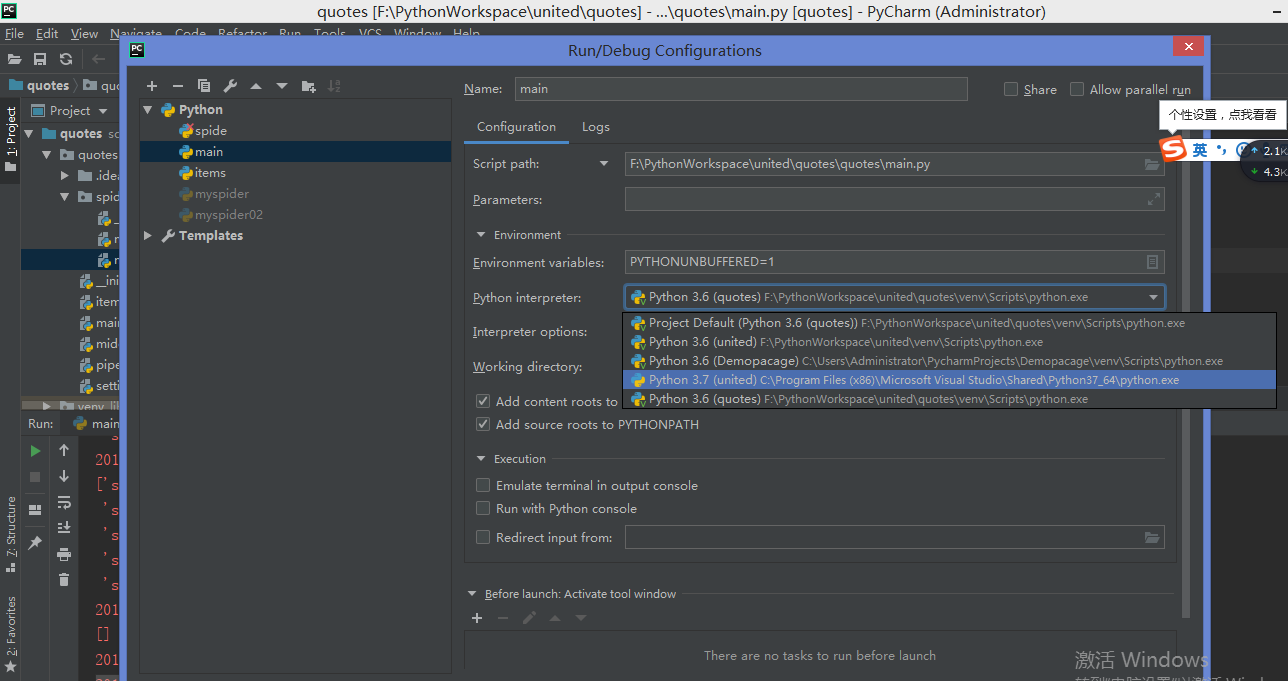The height and width of the screenshot is (681, 1288).
Task: Click the Save All icon in main toolbar
Action: [x=40, y=59]
